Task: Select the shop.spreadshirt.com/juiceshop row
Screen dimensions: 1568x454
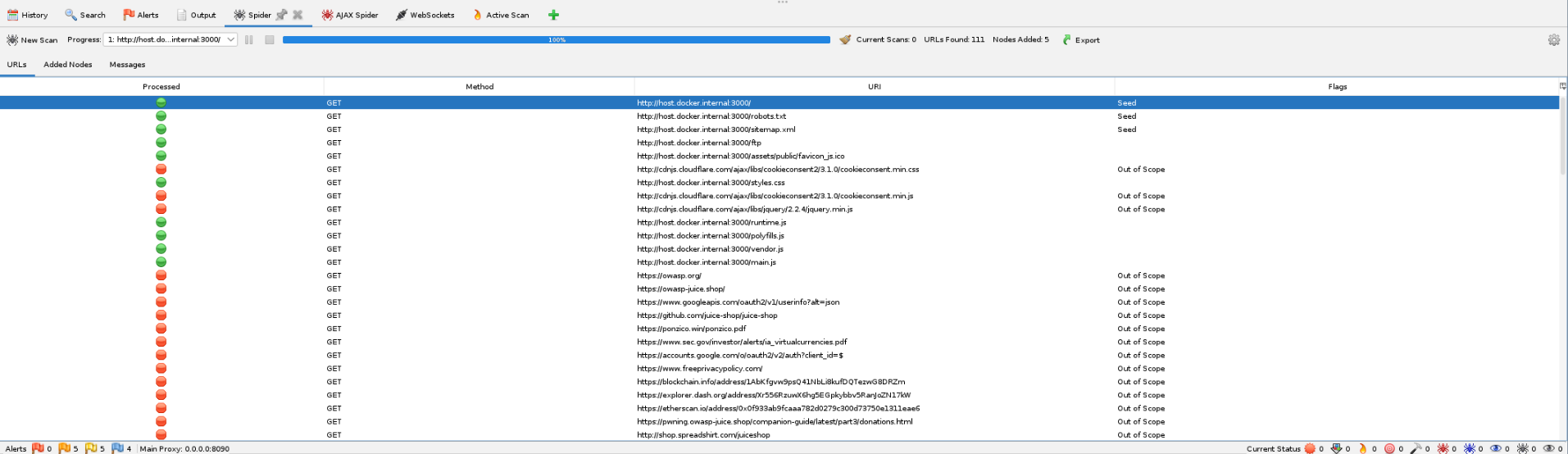Action: click(779, 434)
